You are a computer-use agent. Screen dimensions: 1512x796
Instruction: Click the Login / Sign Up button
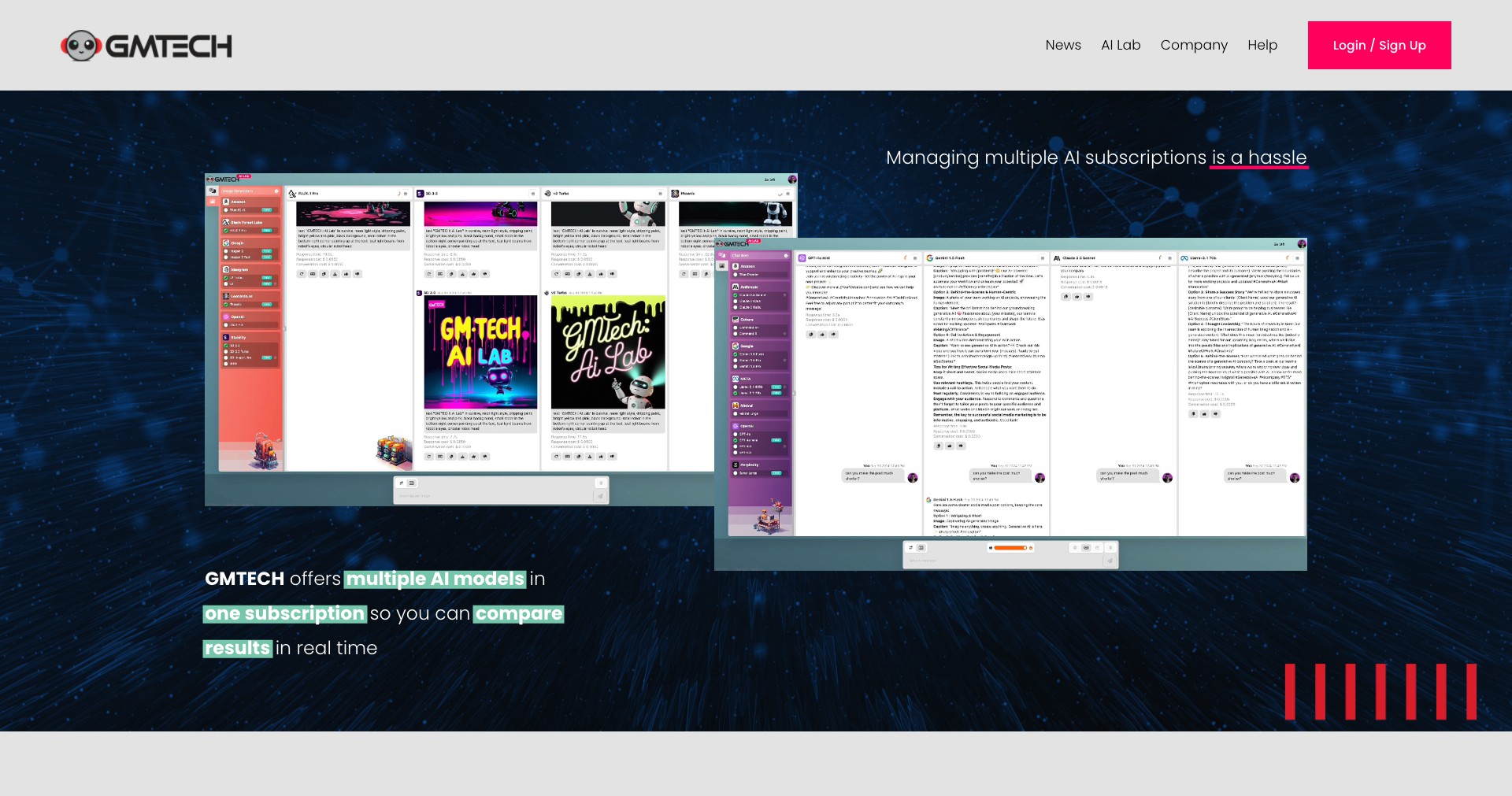[1379, 45]
